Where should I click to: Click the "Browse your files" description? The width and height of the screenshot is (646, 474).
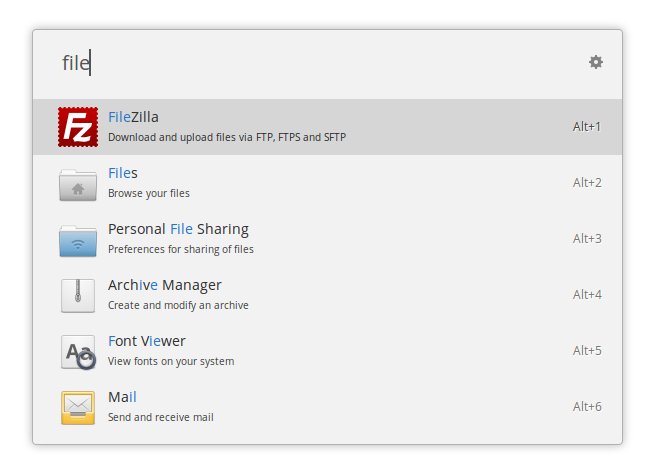(x=149, y=193)
